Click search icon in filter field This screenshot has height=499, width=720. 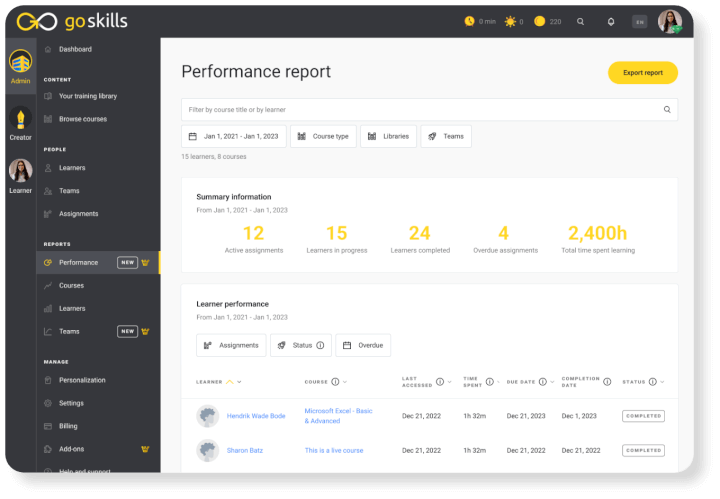(667, 109)
